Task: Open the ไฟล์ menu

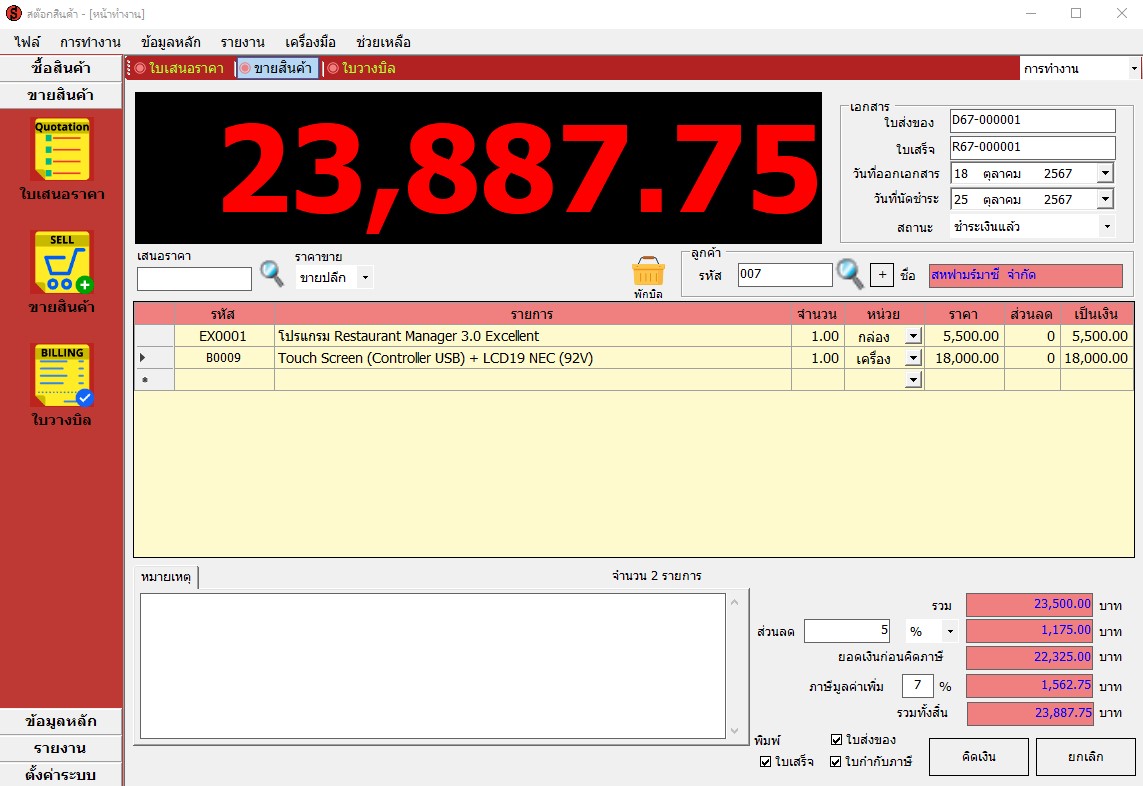Action: click(x=27, y=42)
